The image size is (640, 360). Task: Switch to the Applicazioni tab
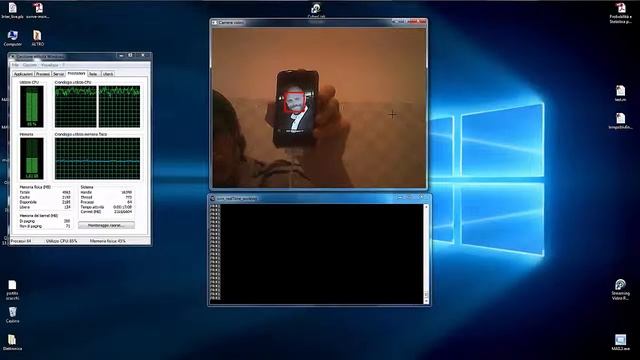tap(23, 74)
